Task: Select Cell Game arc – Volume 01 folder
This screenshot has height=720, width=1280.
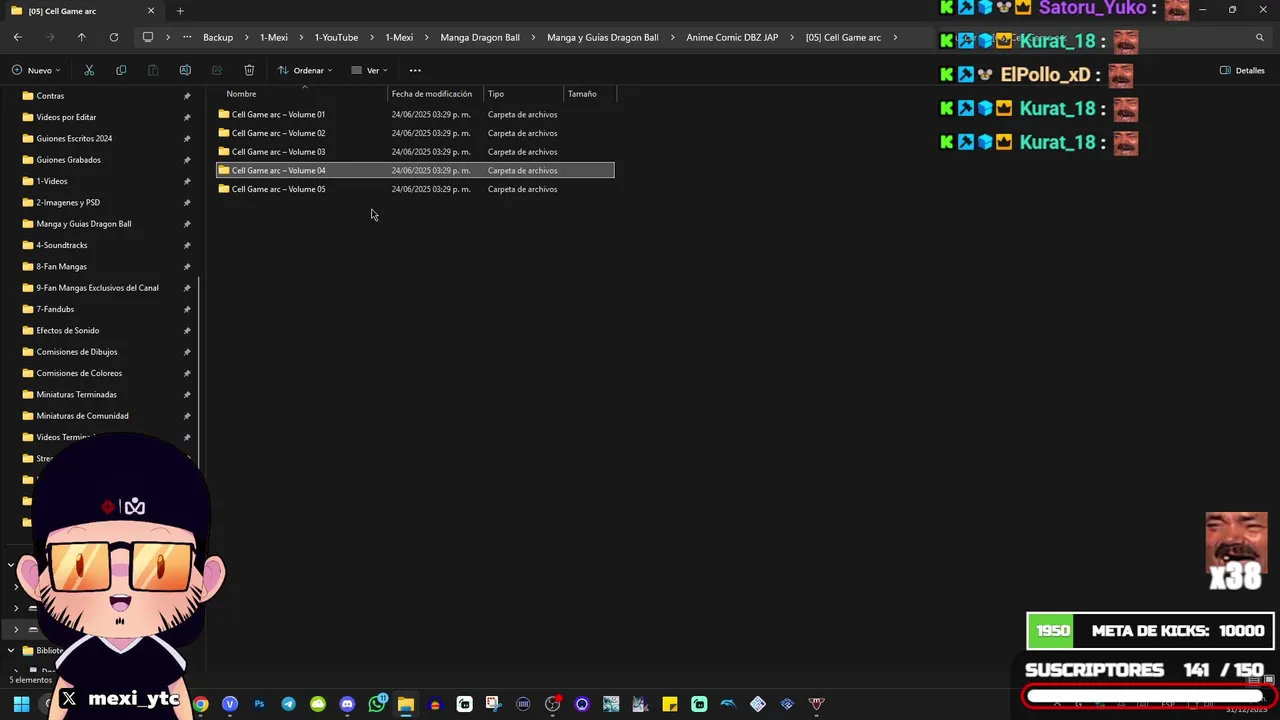Action: tap(415, 114)
